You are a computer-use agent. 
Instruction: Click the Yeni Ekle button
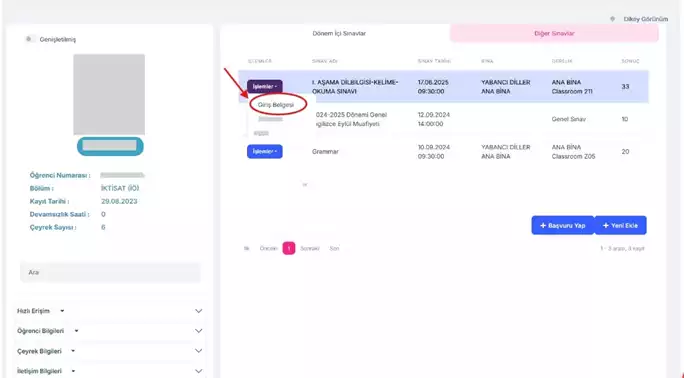click(x=620, y=225)
